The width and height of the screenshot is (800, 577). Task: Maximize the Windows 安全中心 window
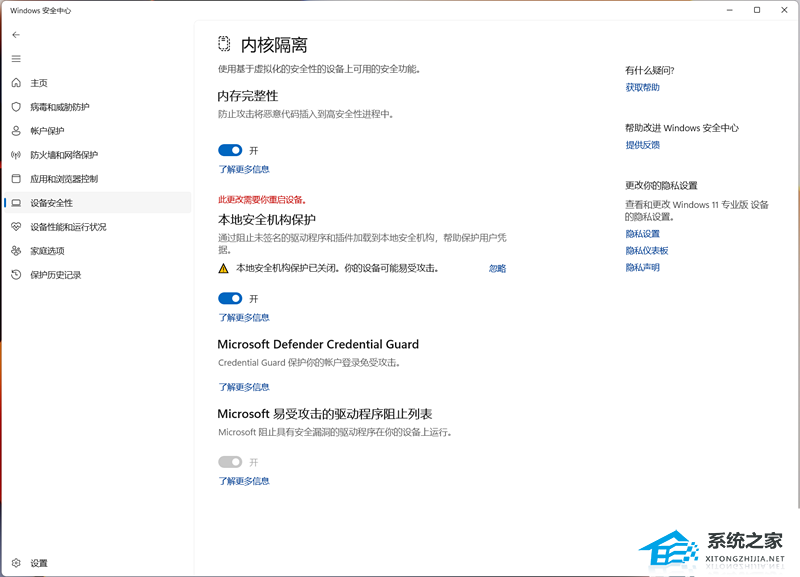757,10
